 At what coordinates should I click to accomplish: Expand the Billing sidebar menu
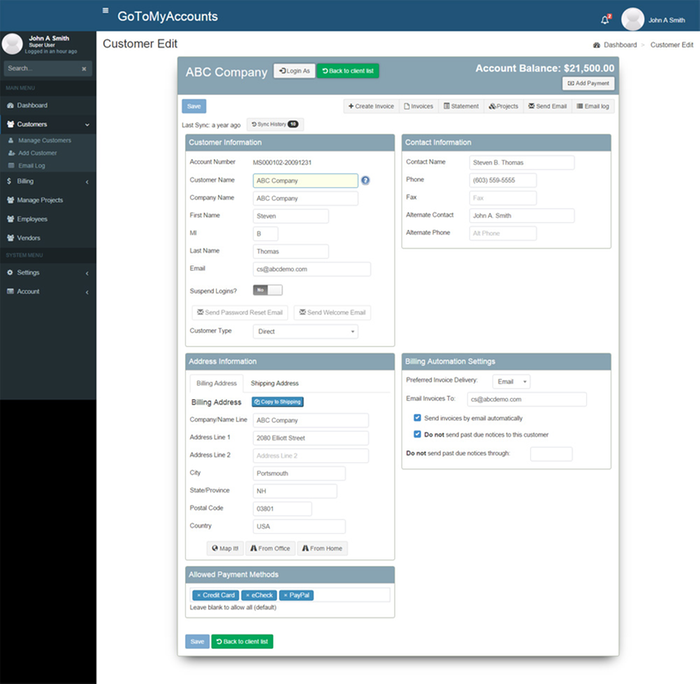[48, 181]
